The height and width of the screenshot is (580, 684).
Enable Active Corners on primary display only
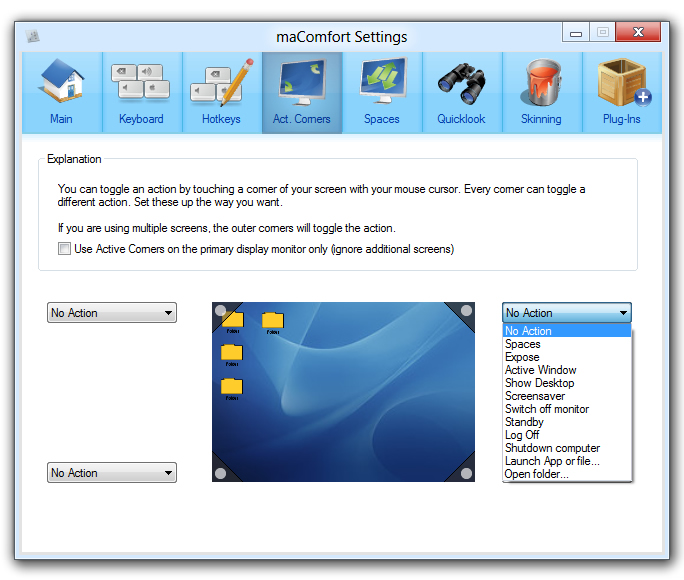tap(65, 249)
